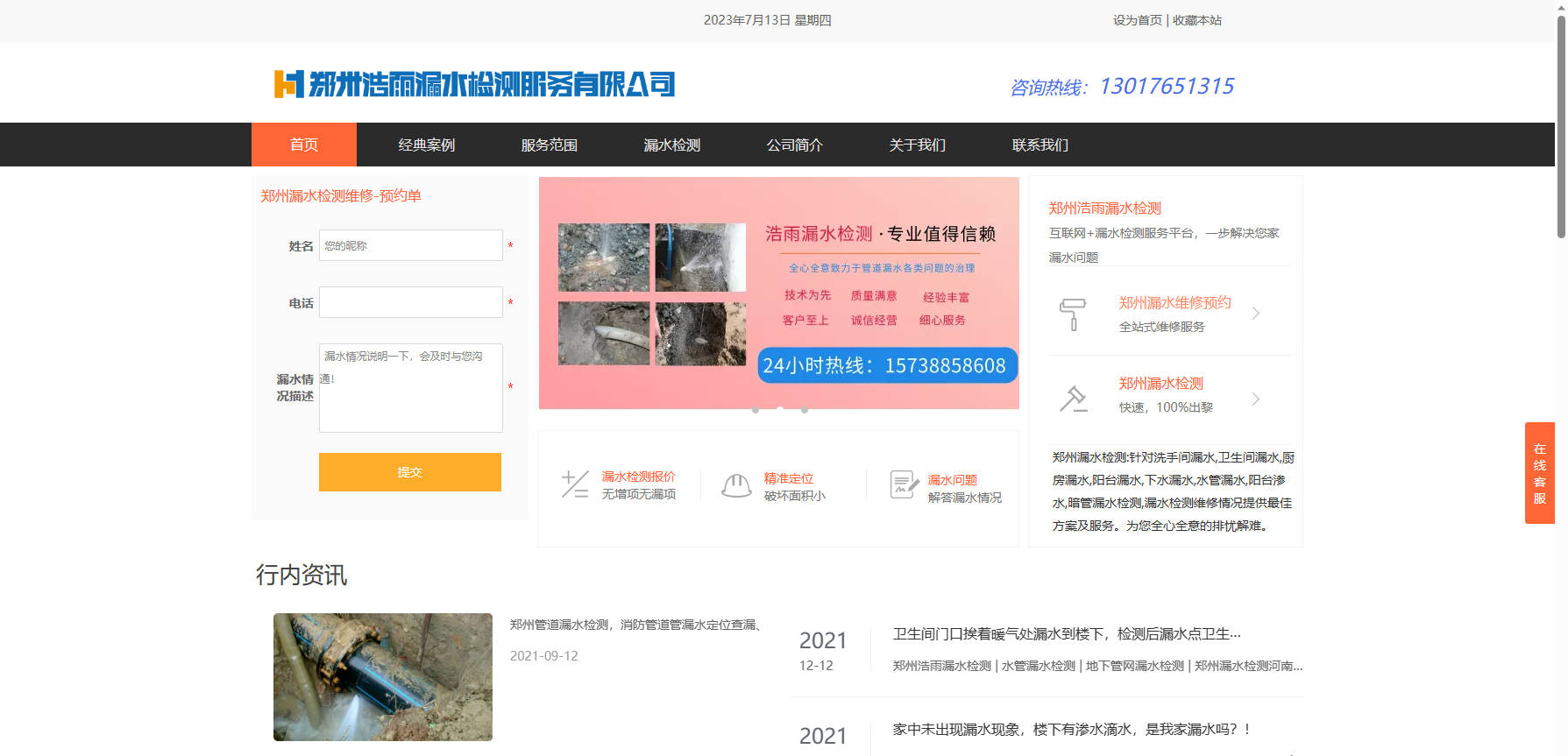Click the pink 浩雨漏水检测 carousel banner
The image size is (1568, 756).
[x=779, y=293]
